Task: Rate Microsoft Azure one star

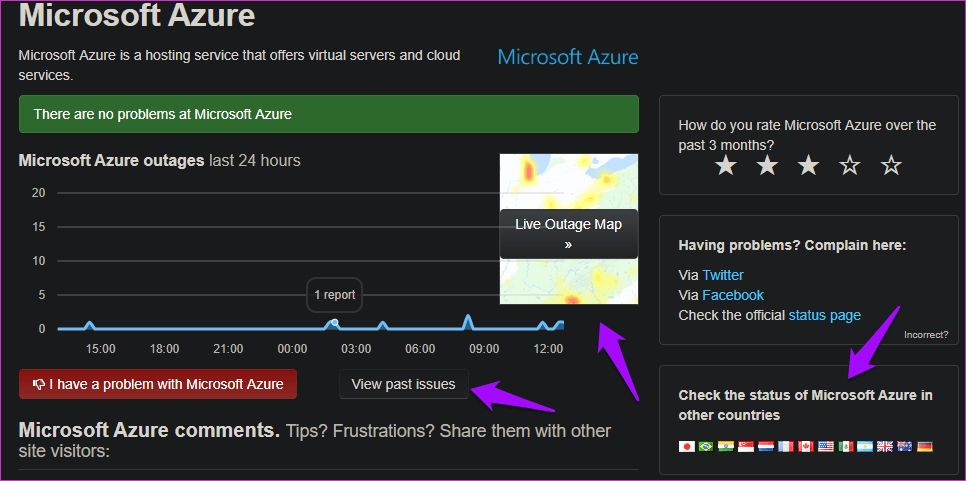Action: (x=726, y=165)
